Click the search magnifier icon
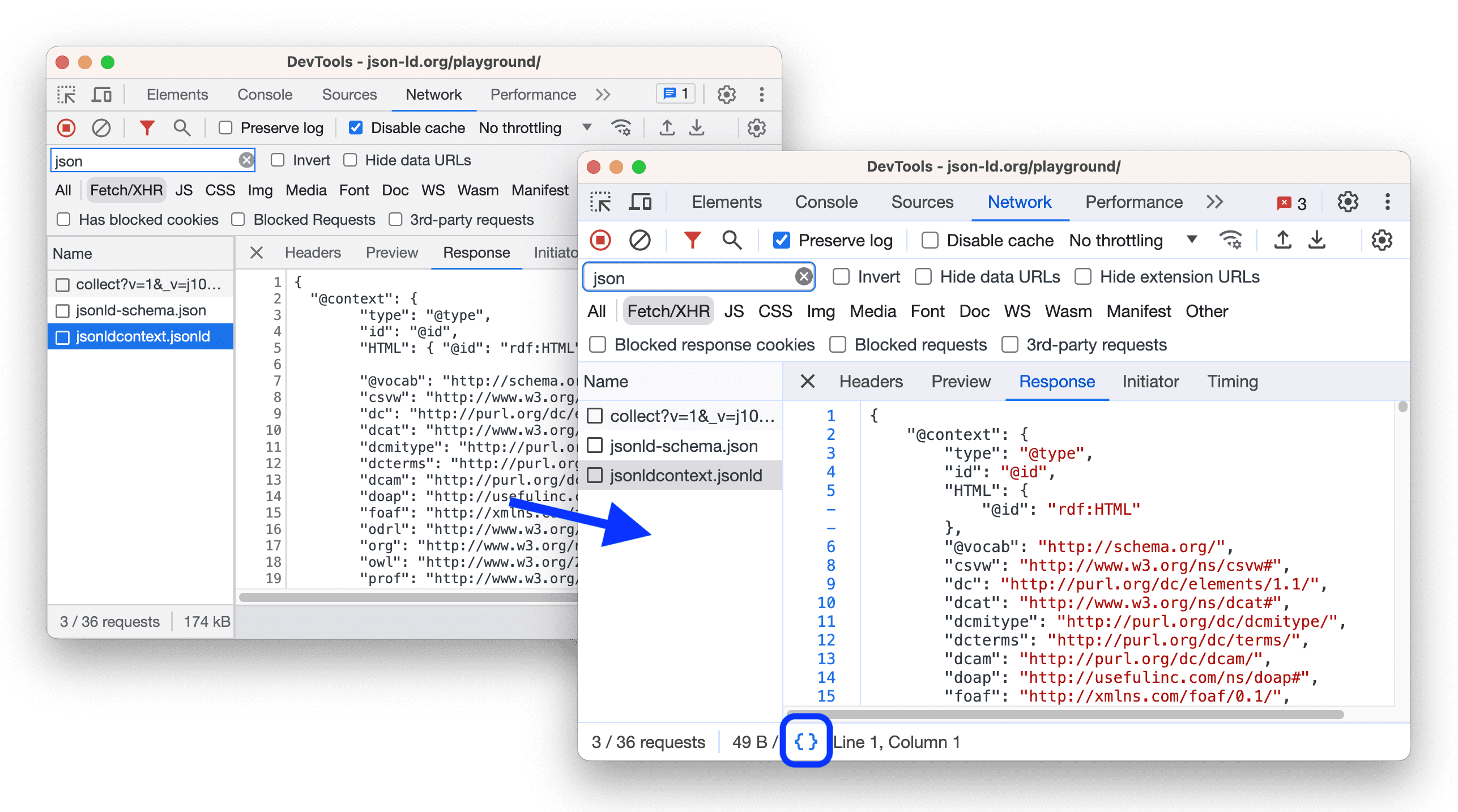This screenshot has height=812, width=1458. (727, 241)
